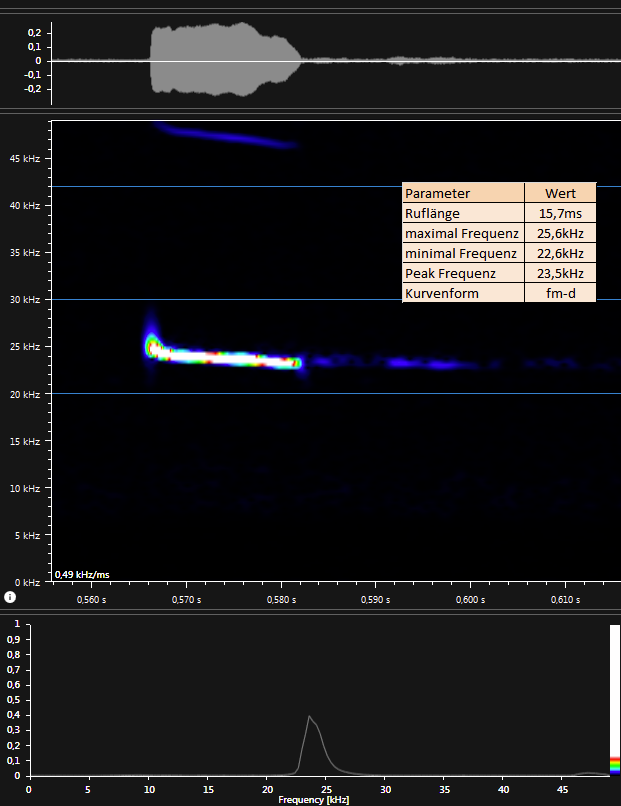Select the minimal Frequenz value 22,6kHz

pyautogui.click(x=560, y=253)
